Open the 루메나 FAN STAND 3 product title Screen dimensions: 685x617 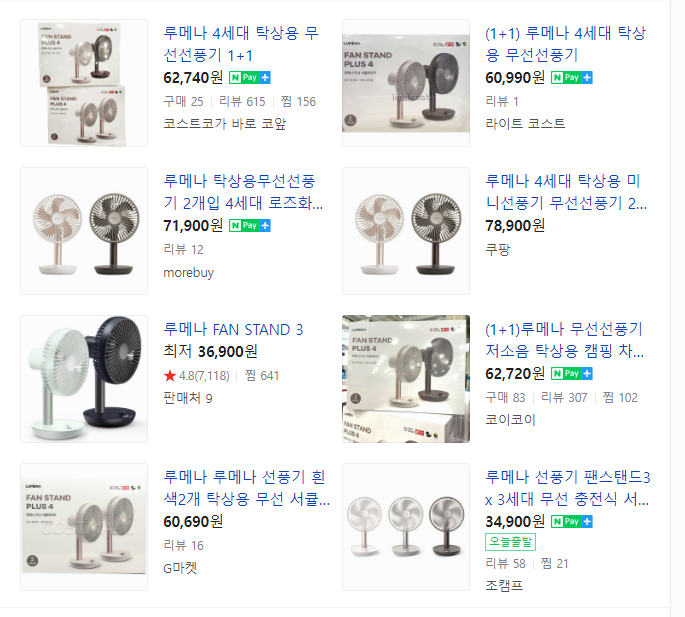coord(233,329)
